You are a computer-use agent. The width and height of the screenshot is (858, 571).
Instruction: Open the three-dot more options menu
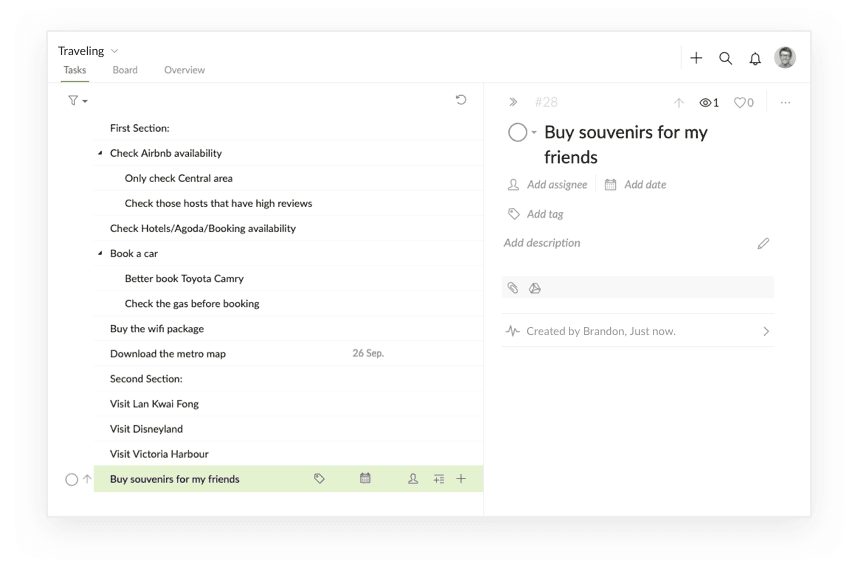(785, 102)
